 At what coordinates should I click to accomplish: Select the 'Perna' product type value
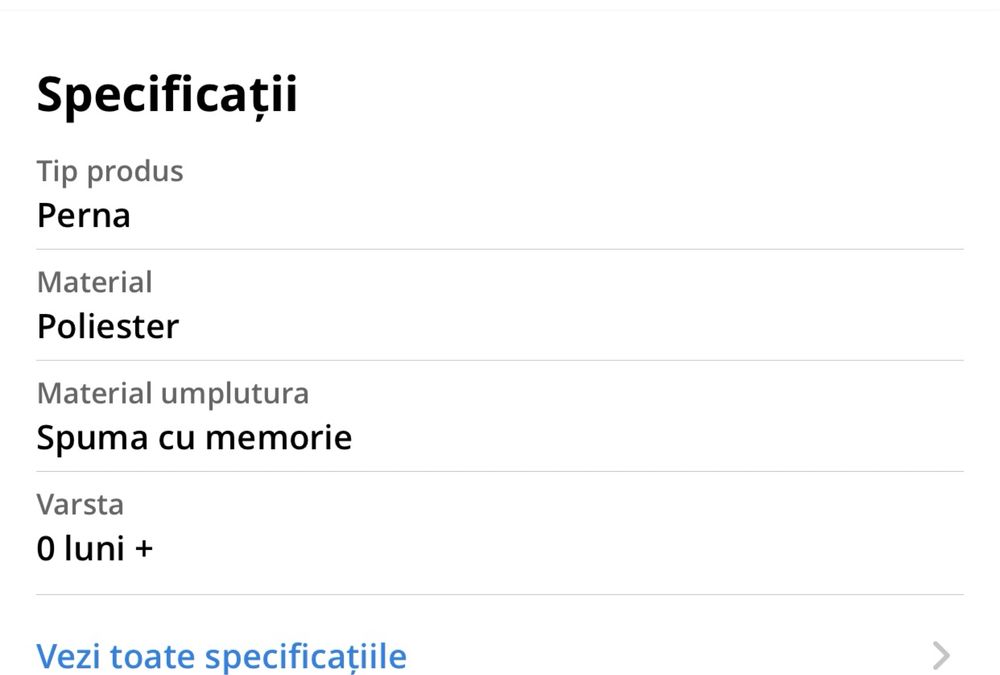[x=84, y=215]
